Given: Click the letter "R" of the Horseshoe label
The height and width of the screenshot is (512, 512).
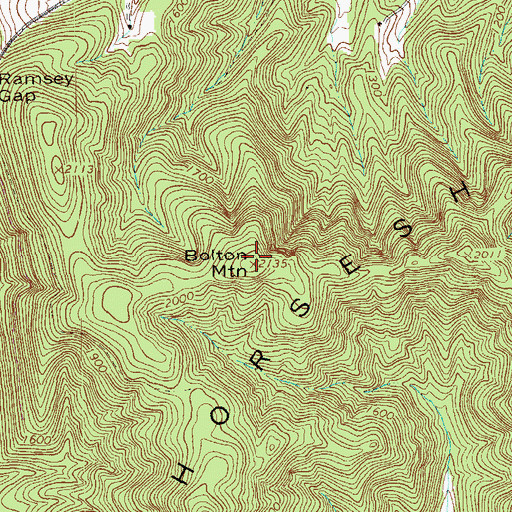Looking at the screenshot, I should [x=260, y=360].
